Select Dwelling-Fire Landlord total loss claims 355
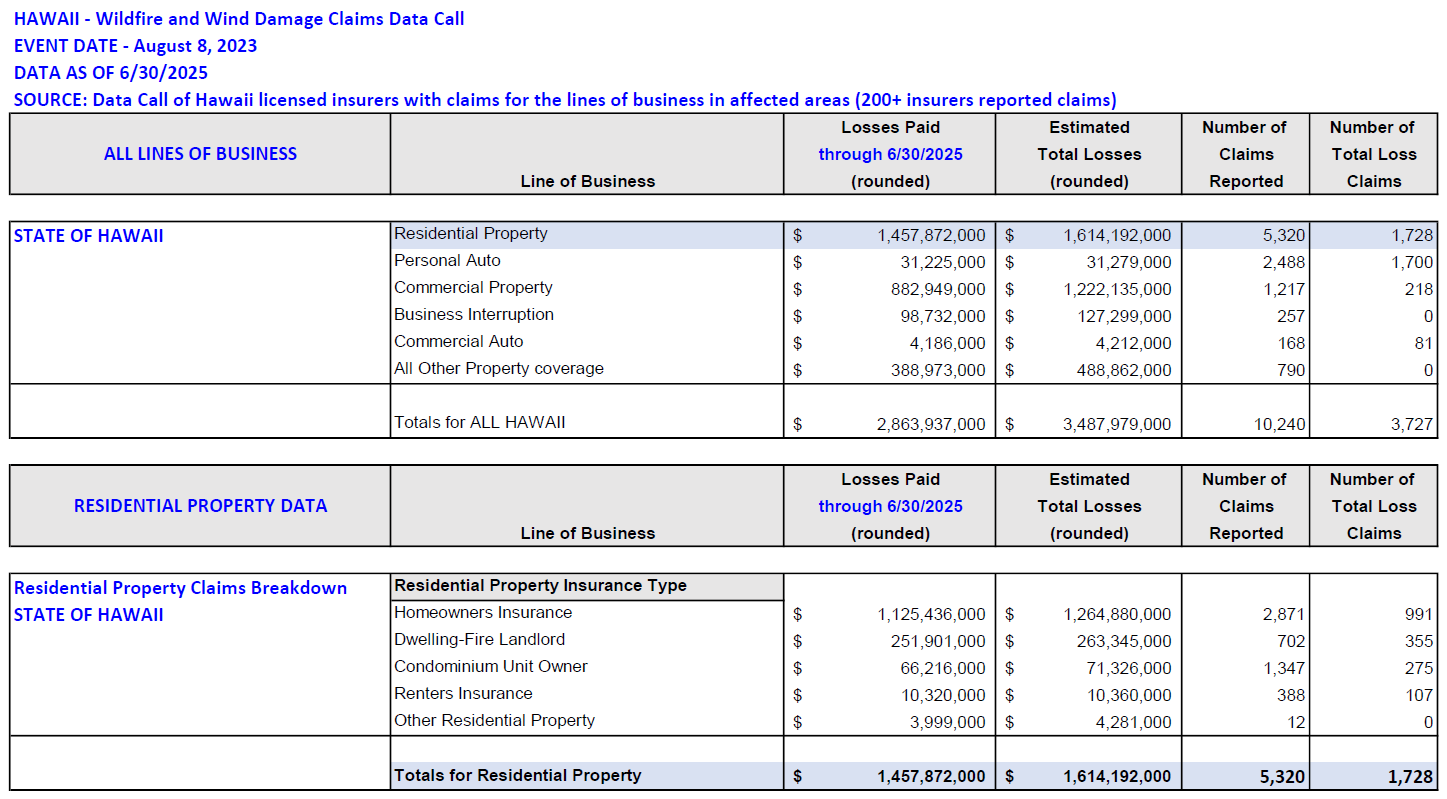Image resolution: width=1447 pixels, height=799 pixels. 1420,642
